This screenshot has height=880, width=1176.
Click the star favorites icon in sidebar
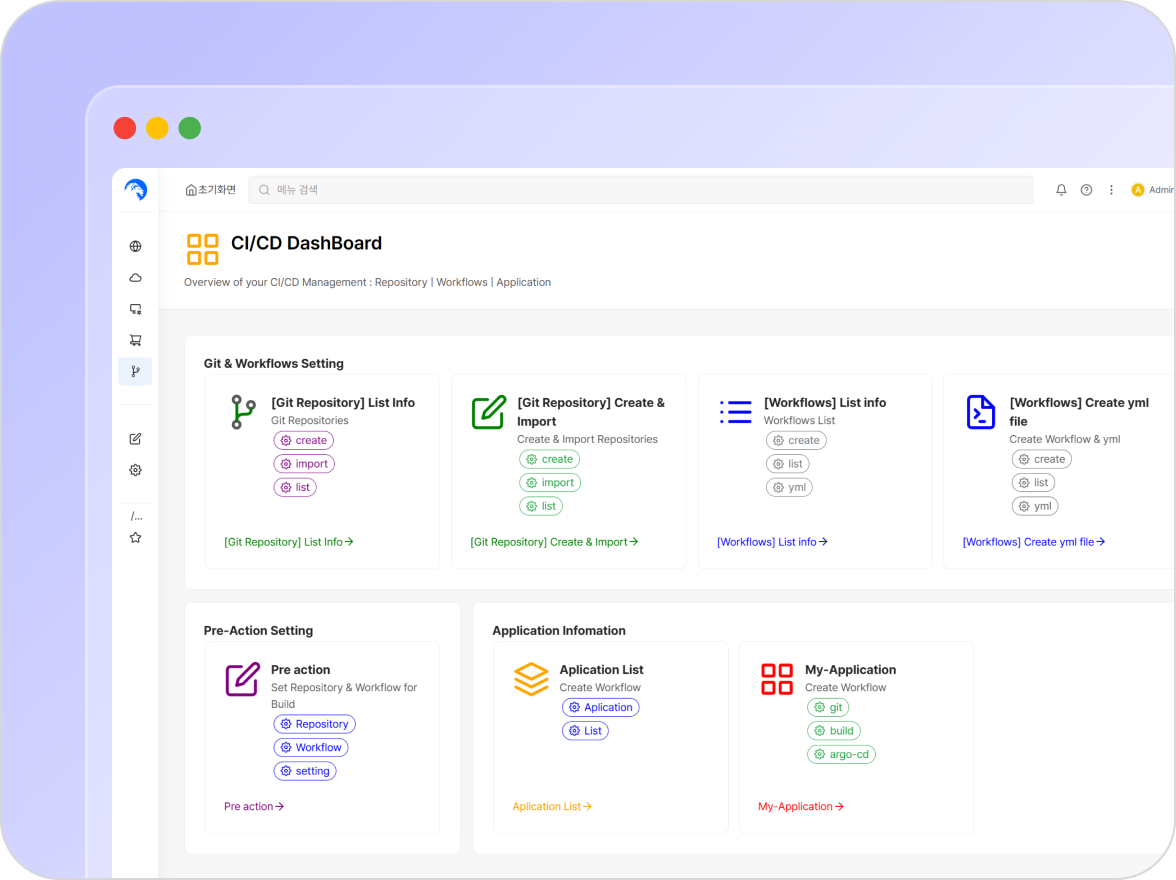(135, 538)
